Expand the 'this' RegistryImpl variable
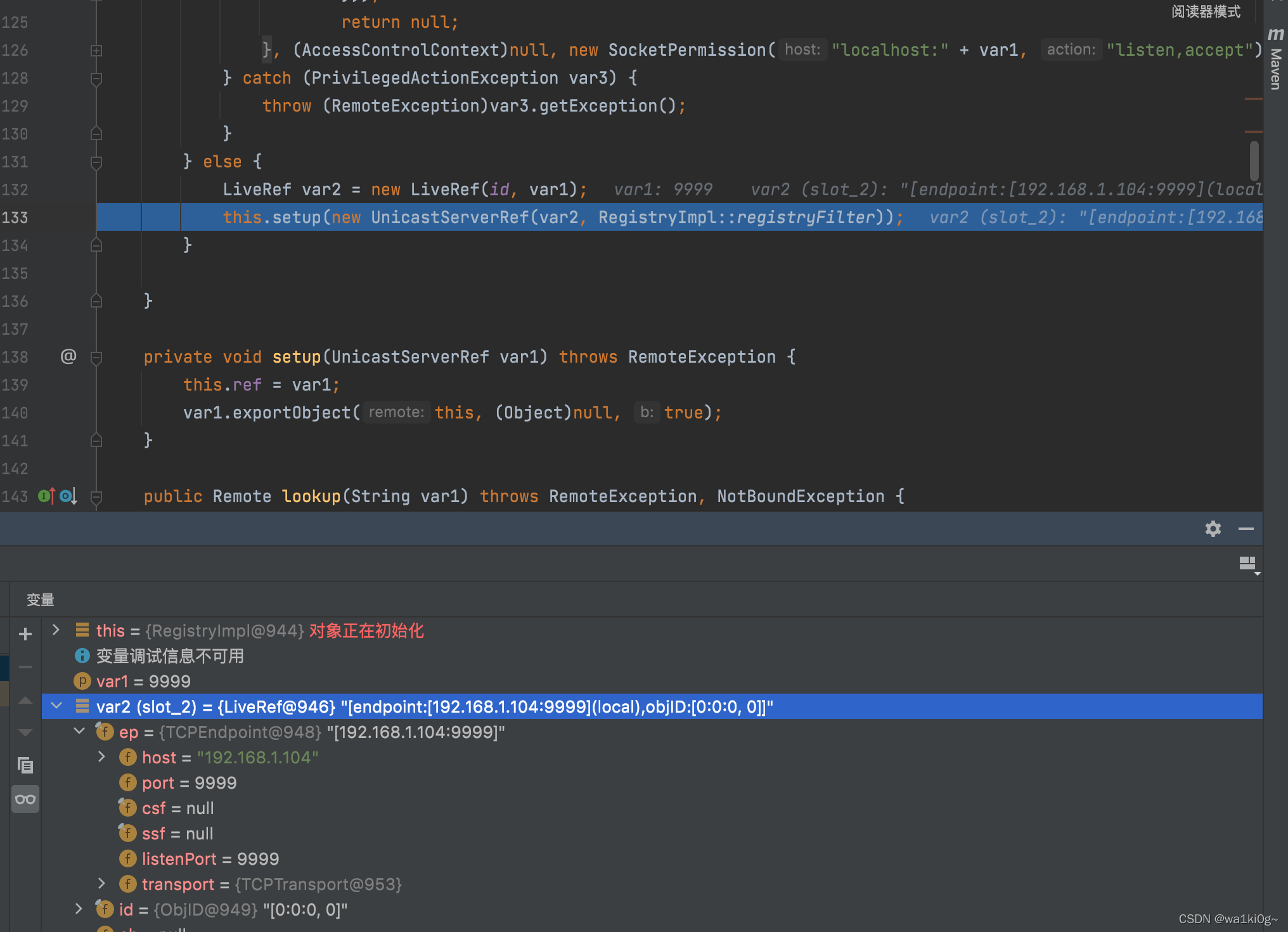This screenshot has width=1288, height=932. (x=56, y=630)
